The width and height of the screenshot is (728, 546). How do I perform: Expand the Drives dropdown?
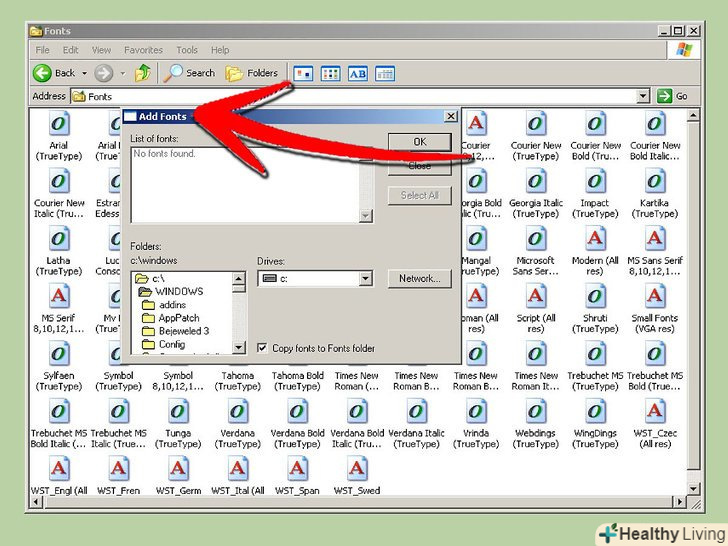point(365,279)
